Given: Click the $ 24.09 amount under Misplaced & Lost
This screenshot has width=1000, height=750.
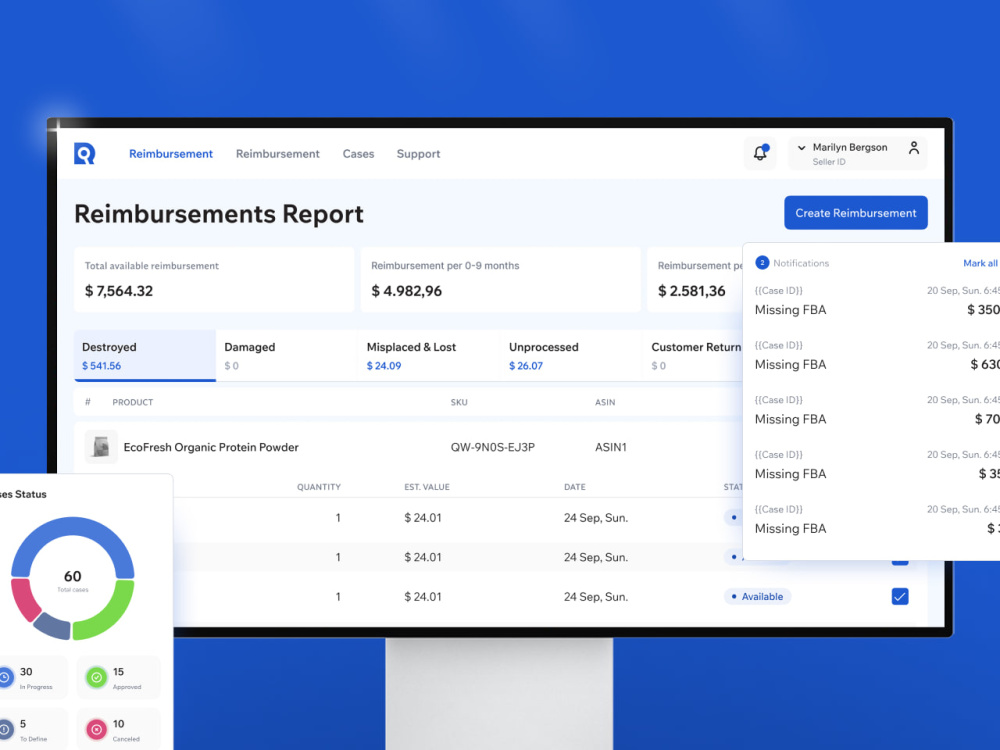Looking at the screenshot, I should [384, 365].
